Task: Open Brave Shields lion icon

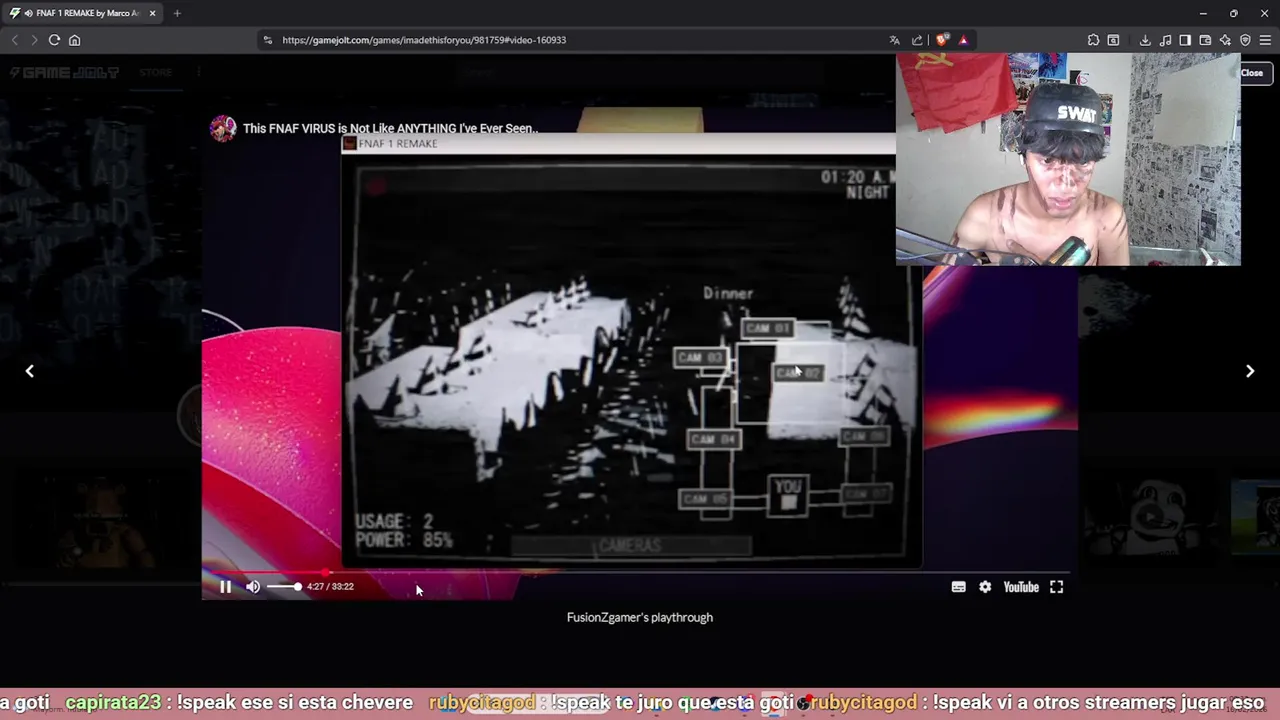Action: coord(941,40)
